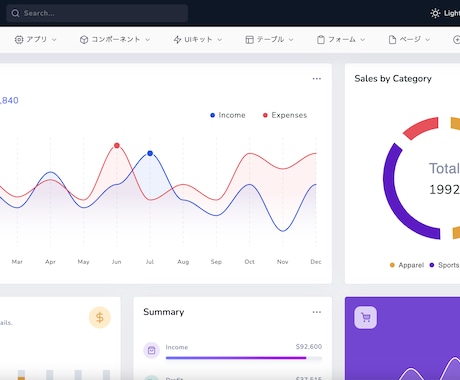Toggle the Income legend series
Screen dimensions: 460x380
tap(228, 115)
